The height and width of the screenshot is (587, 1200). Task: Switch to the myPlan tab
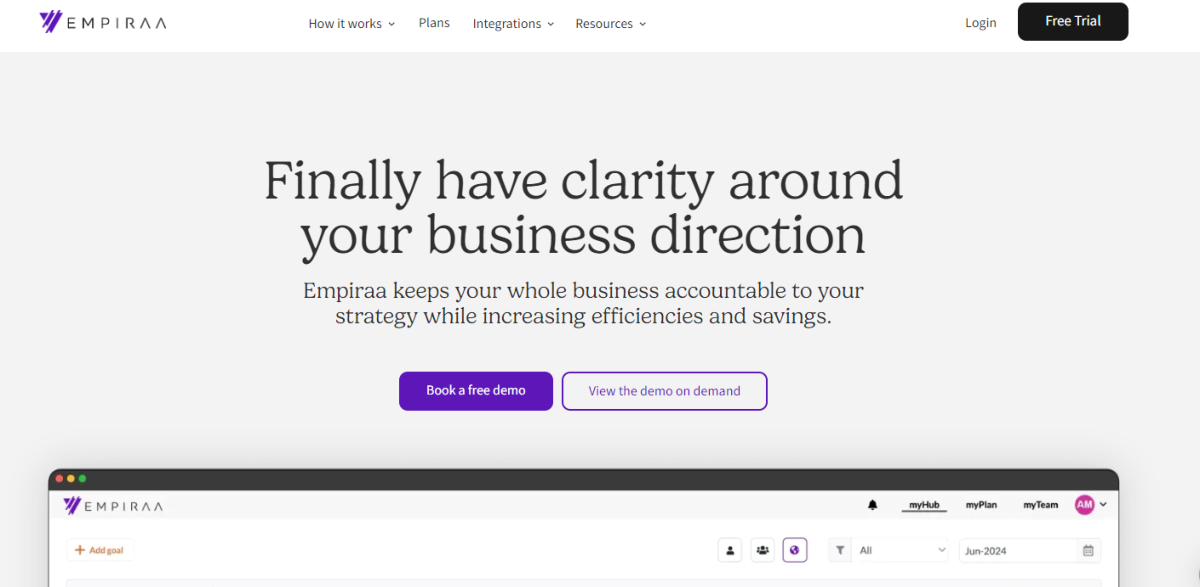point(981,505)
